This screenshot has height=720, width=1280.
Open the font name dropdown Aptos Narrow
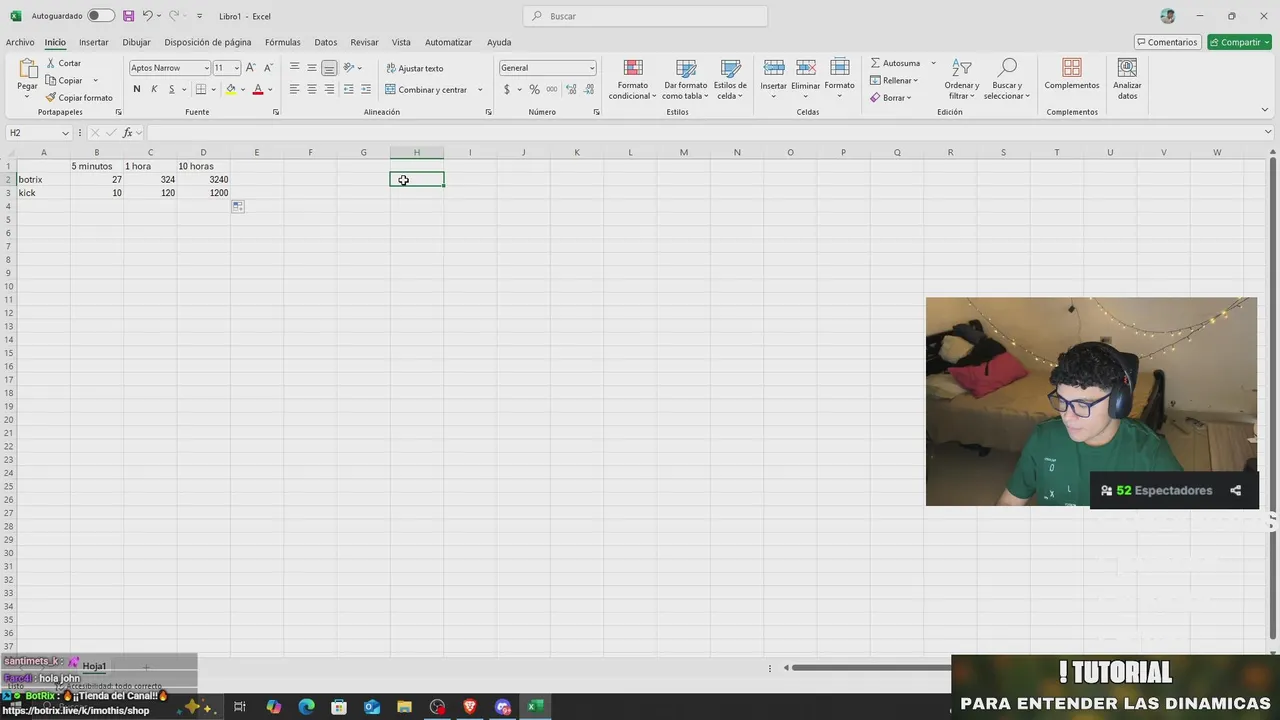[206, 68]
